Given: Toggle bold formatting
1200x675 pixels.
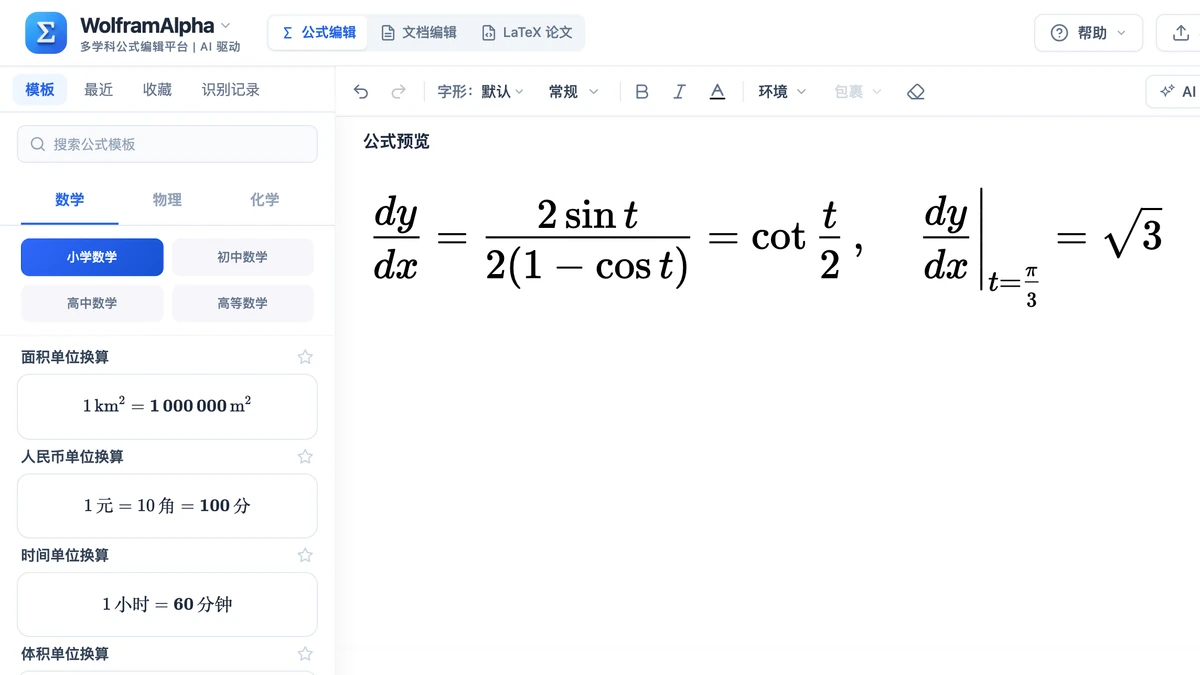Looking at the screenshot, I should click(x=642, y=92).
